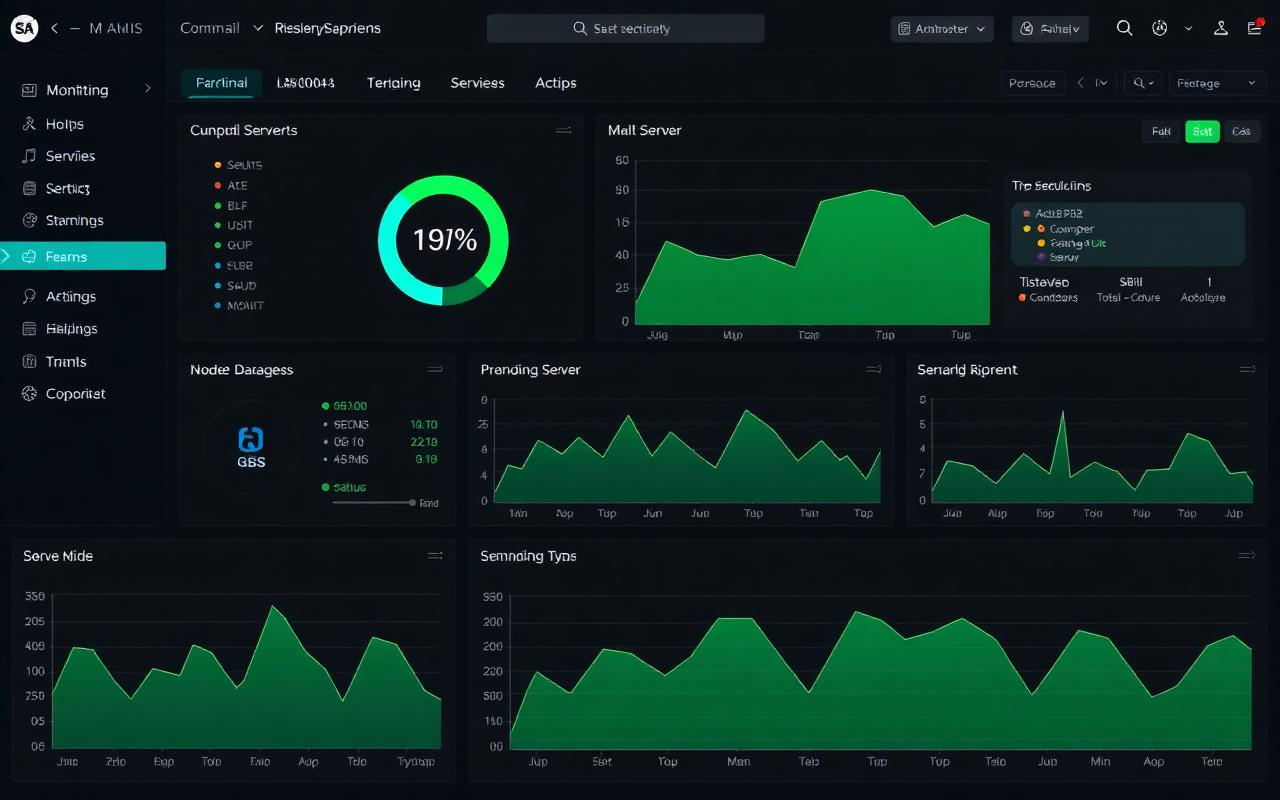
Task: Click the Acbolere label
Action: click(x=1202, y=297)
